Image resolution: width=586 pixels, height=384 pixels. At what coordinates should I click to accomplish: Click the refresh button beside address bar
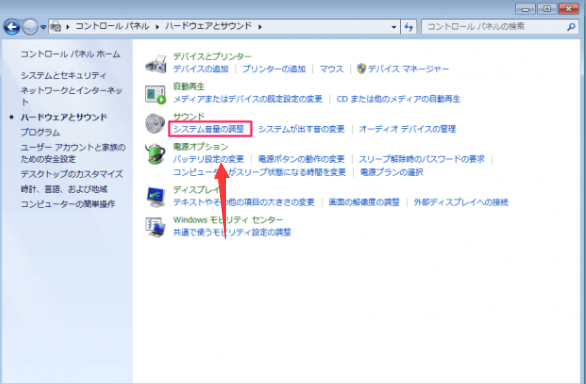point(408,27)
